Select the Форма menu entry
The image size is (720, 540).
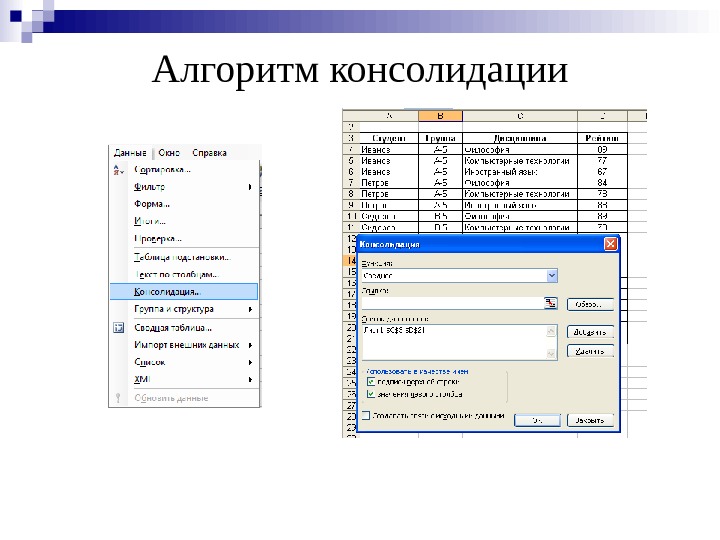coord(185,204)
